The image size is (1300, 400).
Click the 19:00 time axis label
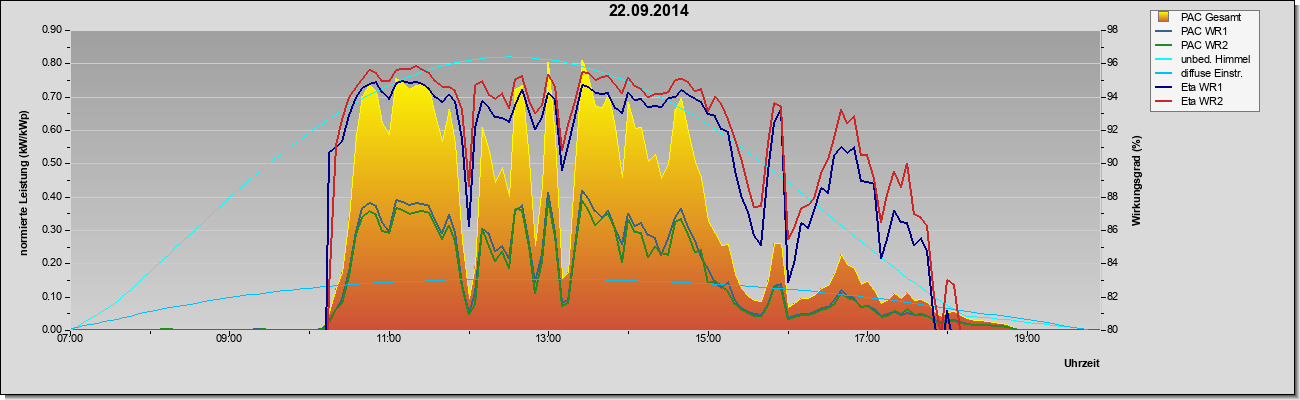pyautogui.click(x=1026, y=340)
